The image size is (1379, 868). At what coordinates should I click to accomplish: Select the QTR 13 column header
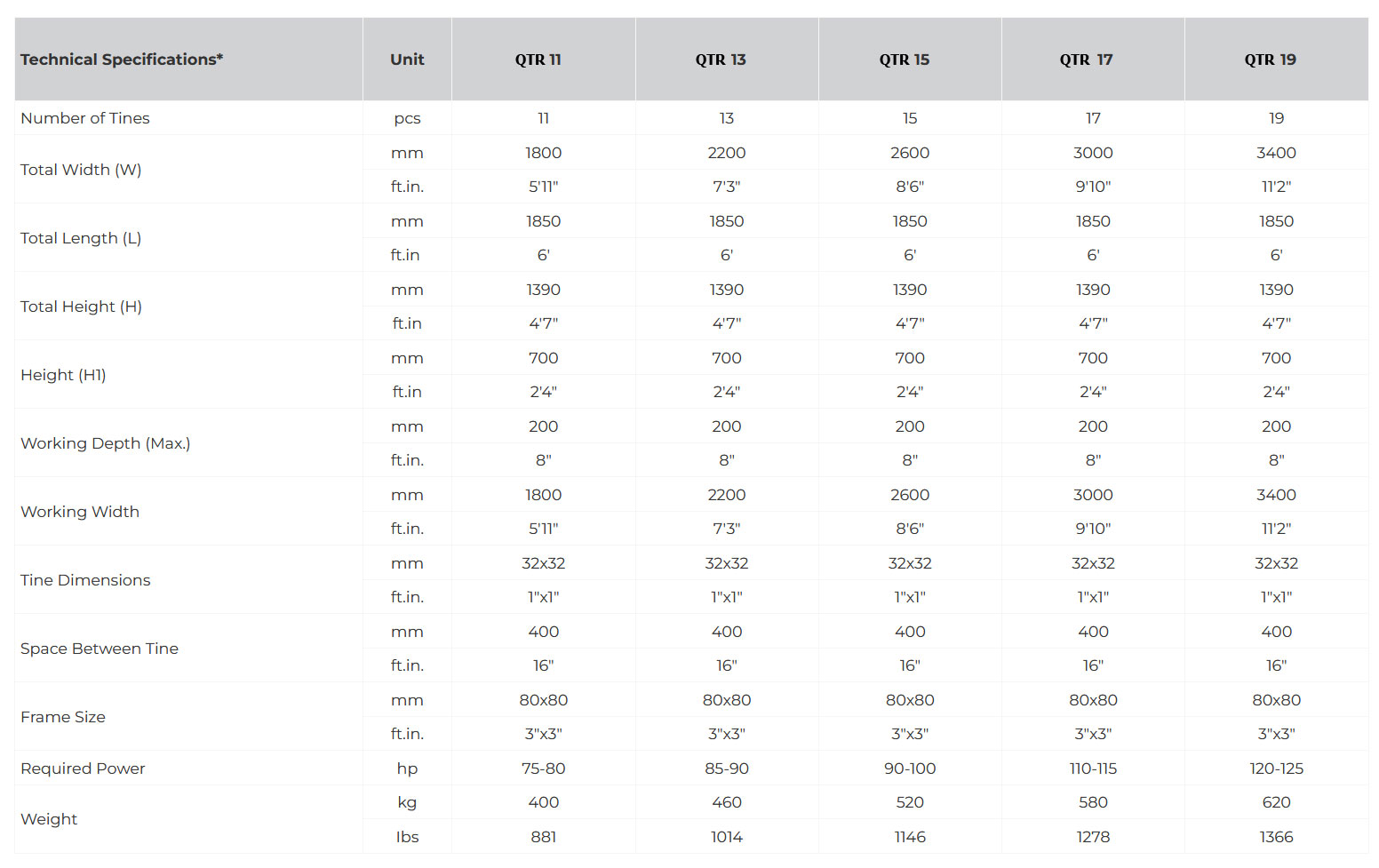[721, 60]
